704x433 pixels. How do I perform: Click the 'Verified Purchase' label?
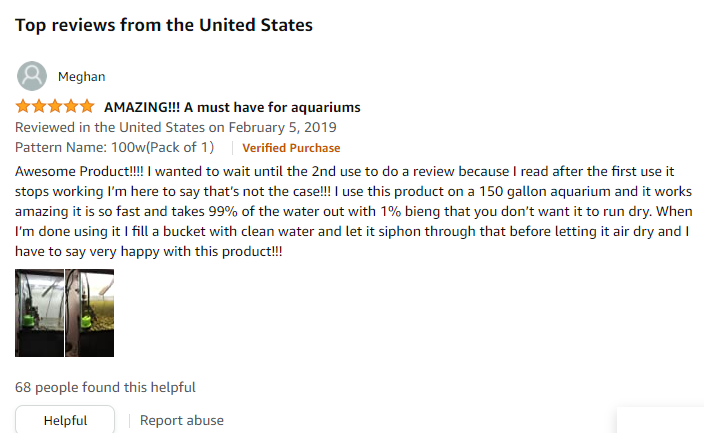291,148
